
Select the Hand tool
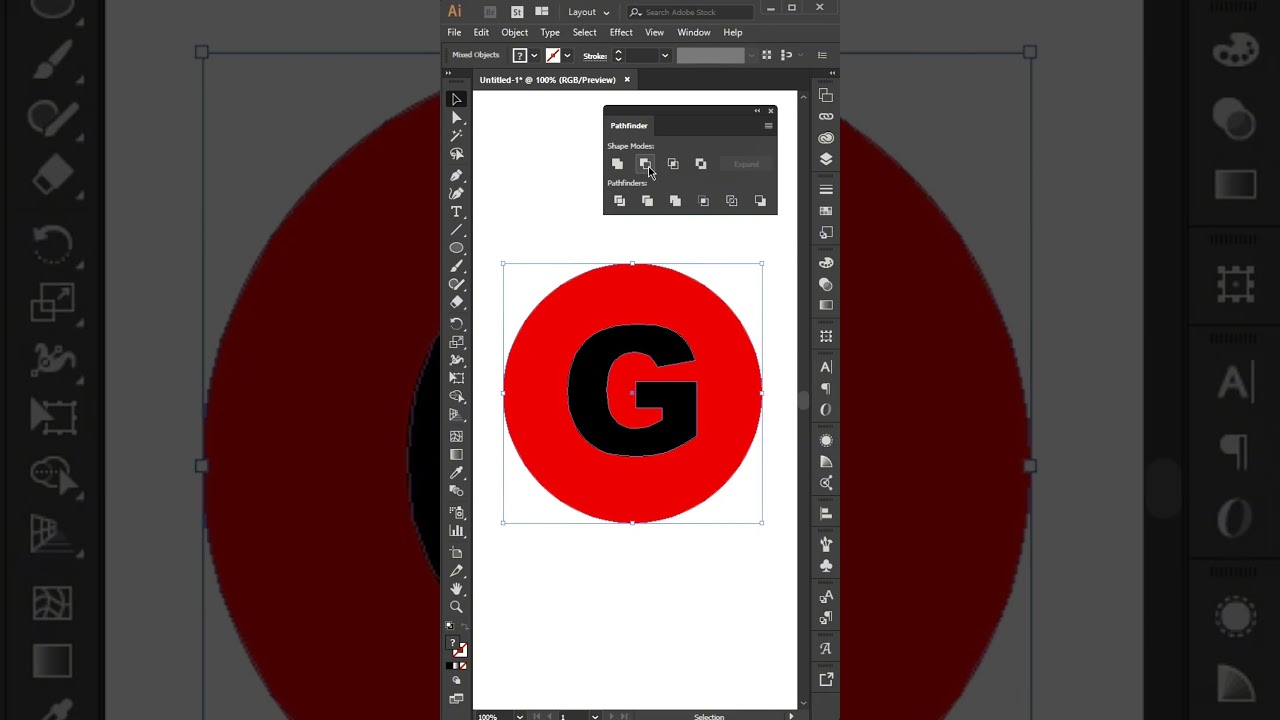click(457, 589)
